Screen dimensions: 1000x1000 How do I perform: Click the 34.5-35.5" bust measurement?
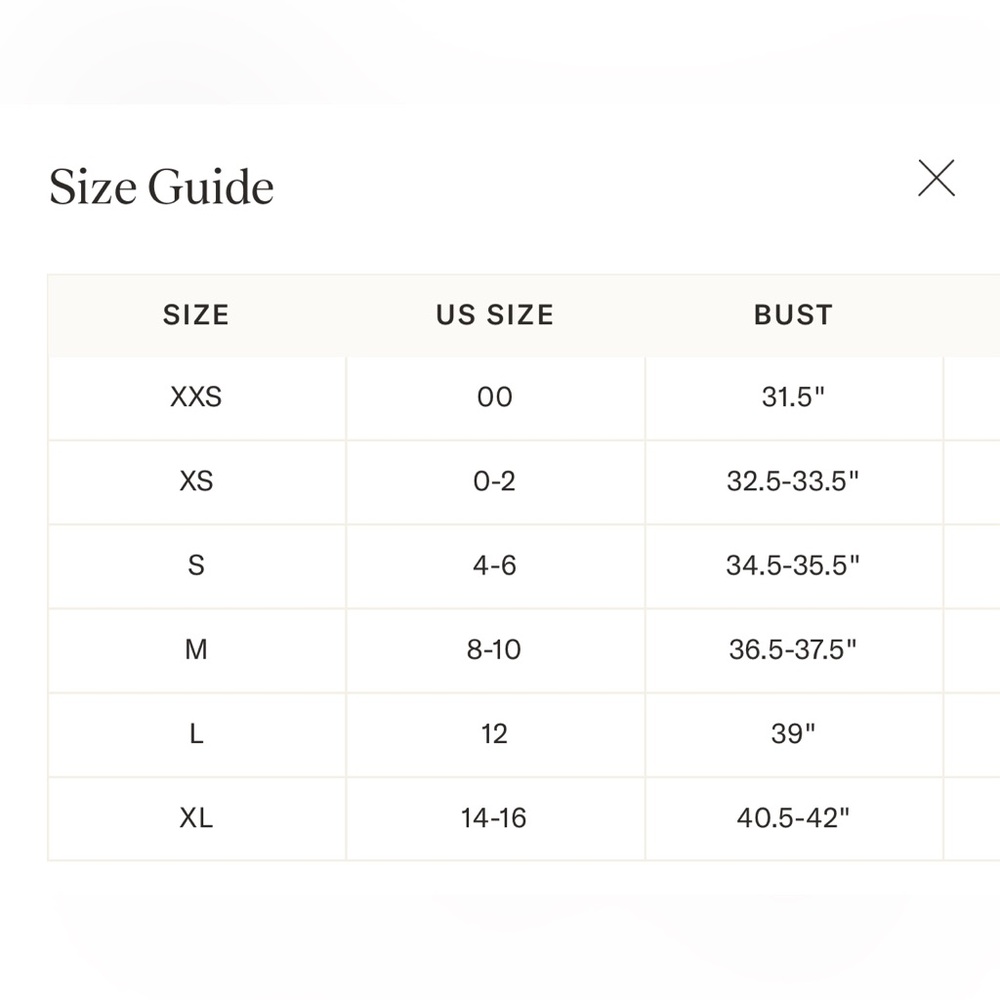(x=793, y=565)
